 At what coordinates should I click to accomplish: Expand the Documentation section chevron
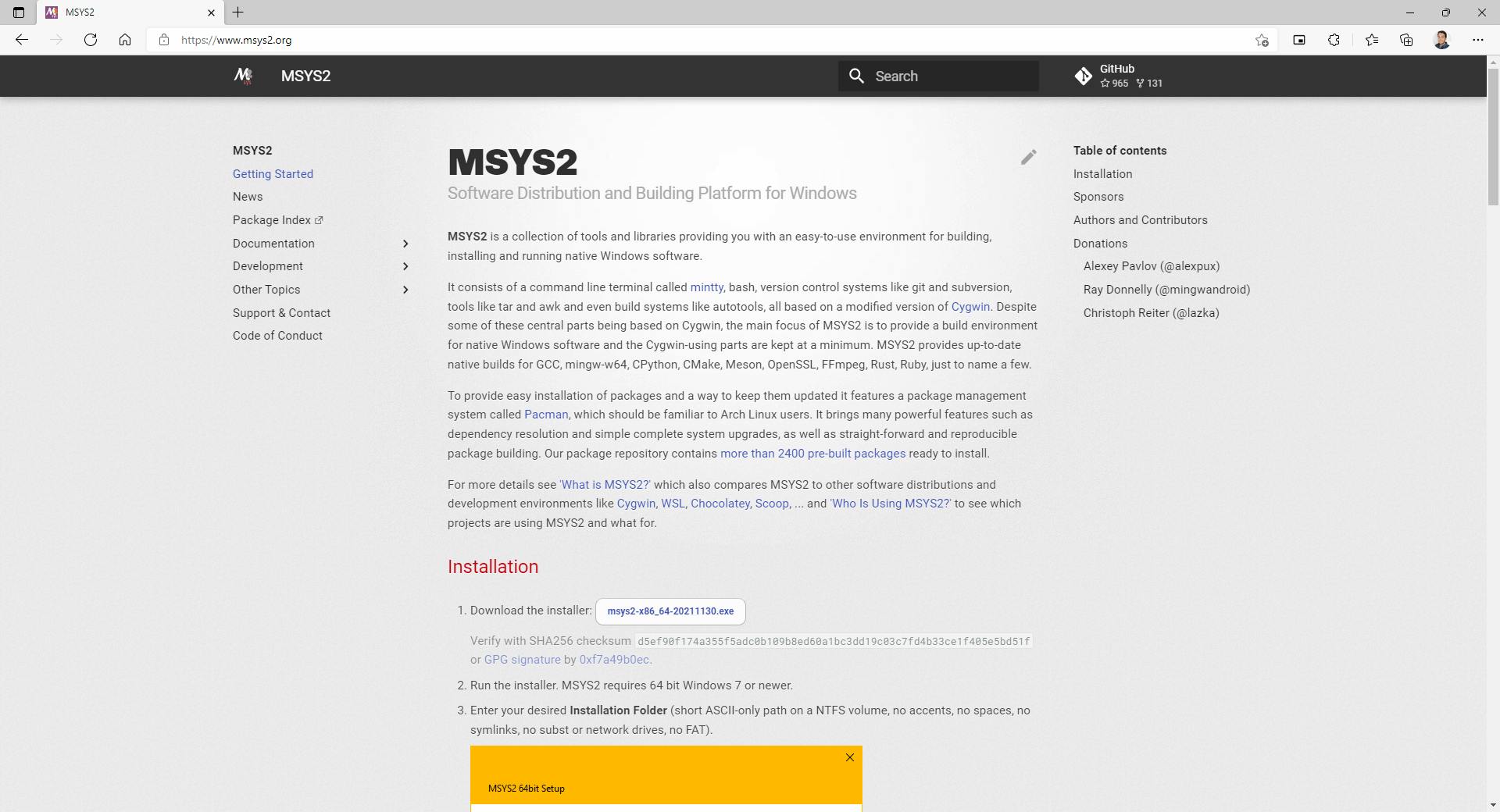click(405, 244)
